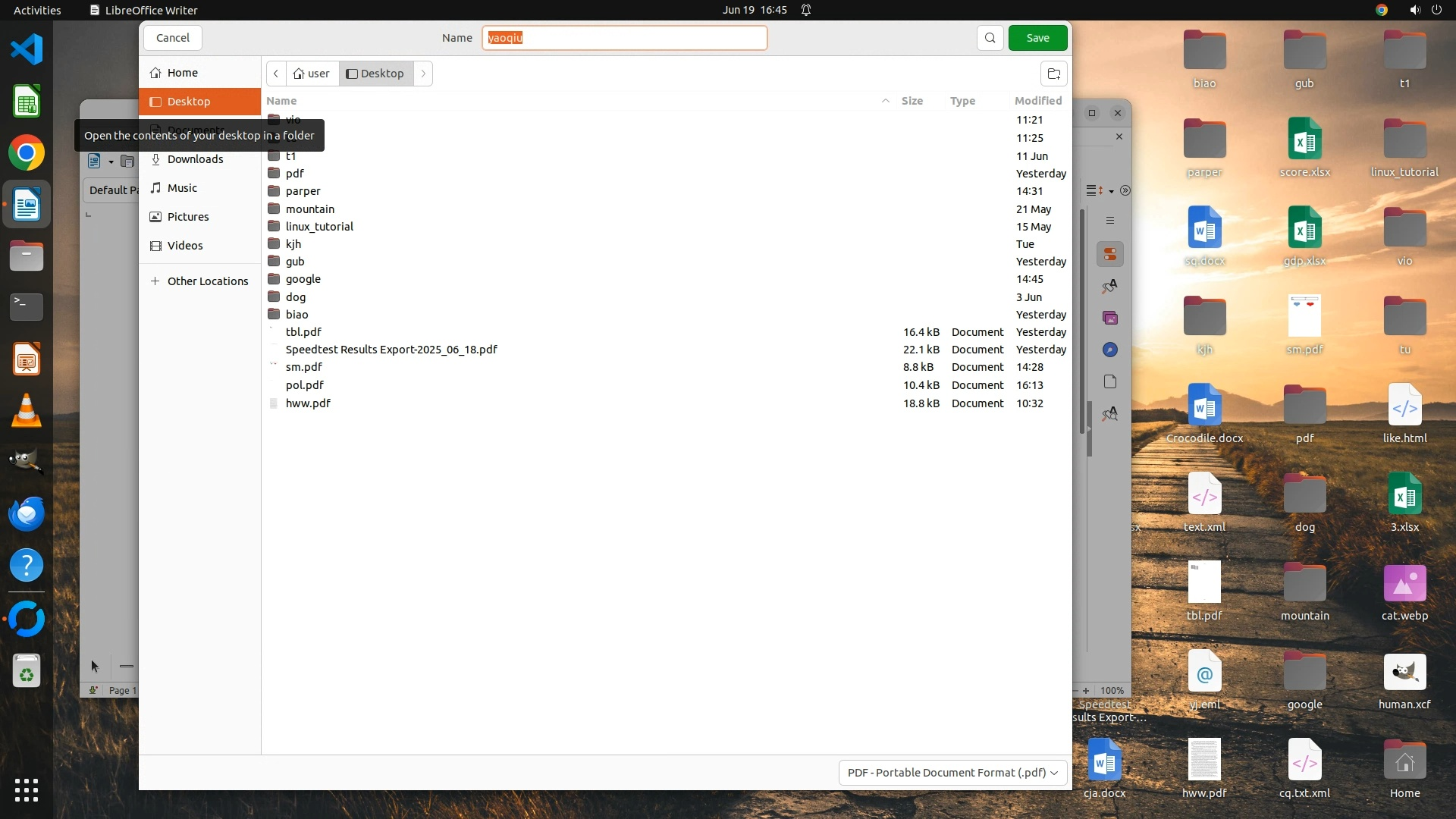Open the sidebar Gallery icon
The image size is (1456, 819).
pos(1110,318)
